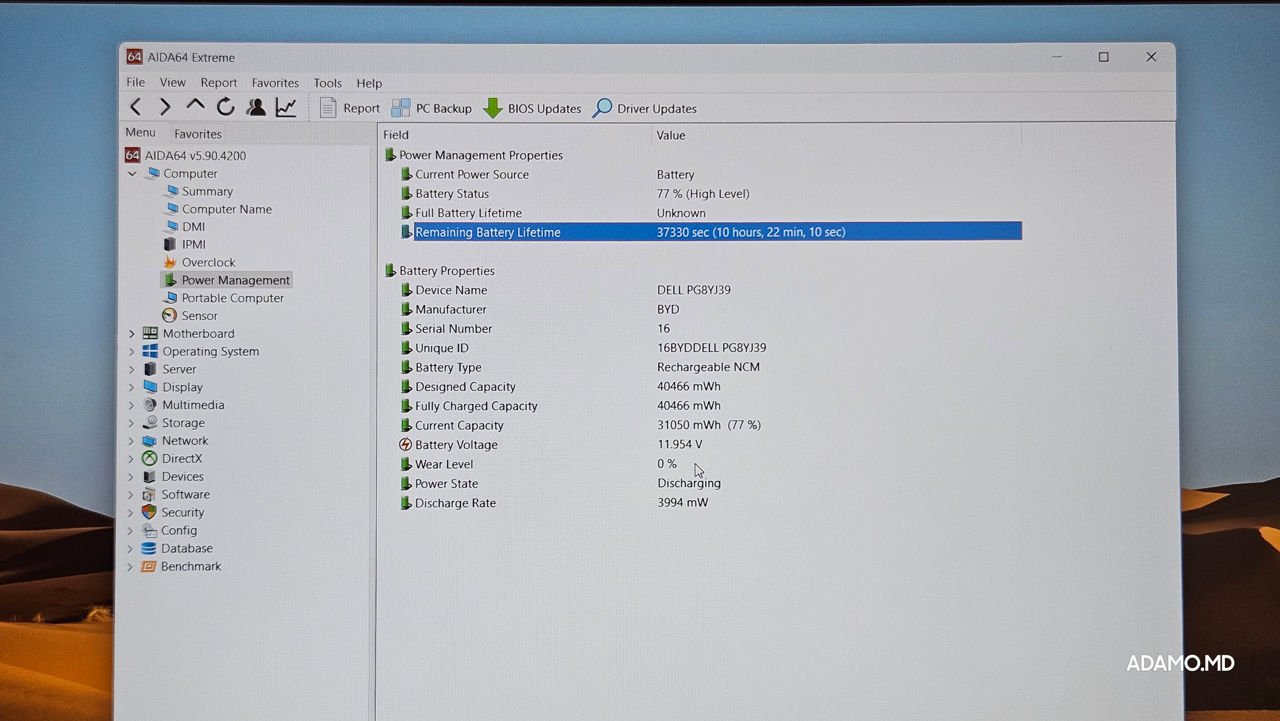1280x721 pixels.
Task: Click the Security shield icon
Action: pos(149,512)
